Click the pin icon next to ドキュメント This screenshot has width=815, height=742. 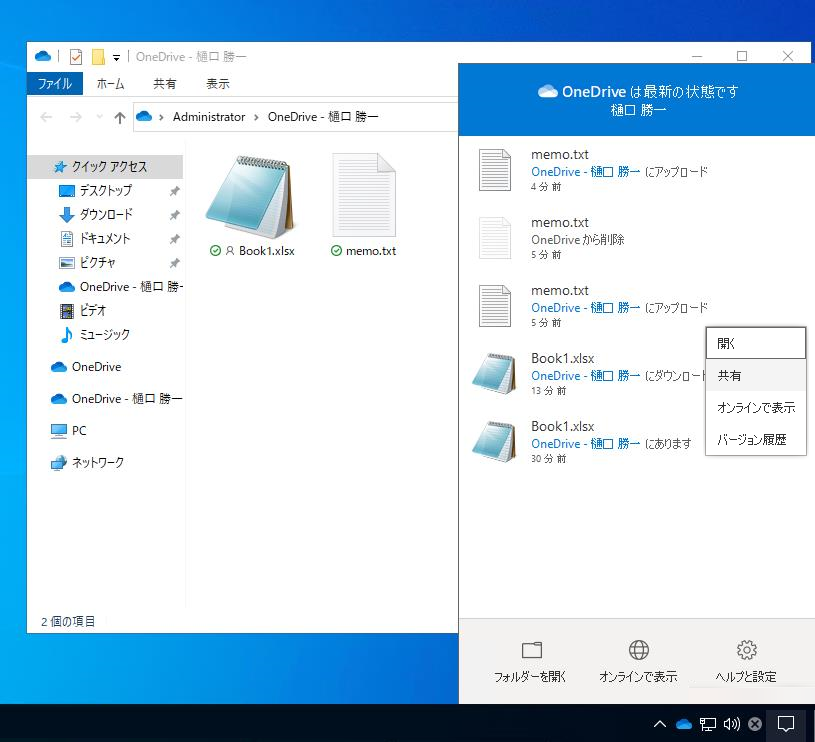point(175,239)
